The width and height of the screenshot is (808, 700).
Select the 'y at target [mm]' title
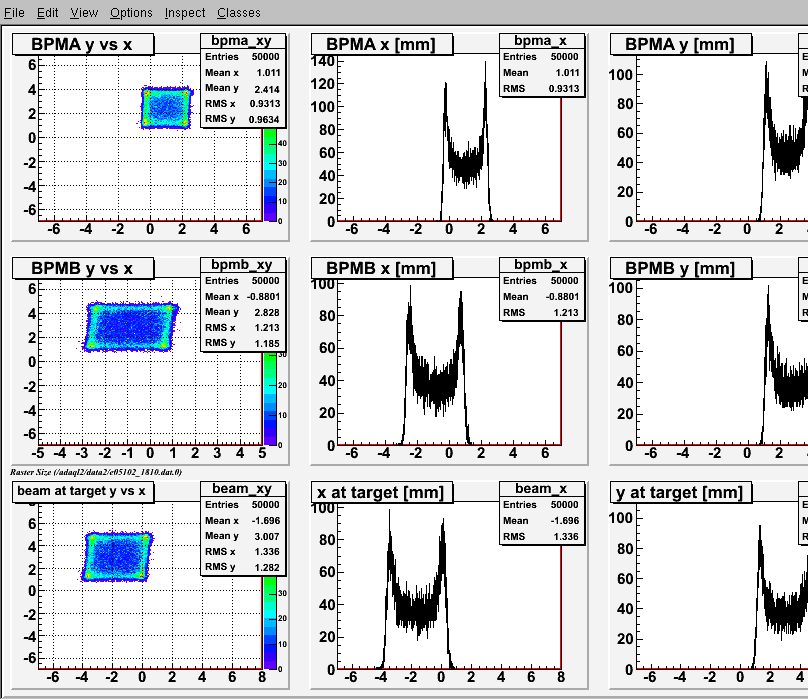click(x=681, y=492)
